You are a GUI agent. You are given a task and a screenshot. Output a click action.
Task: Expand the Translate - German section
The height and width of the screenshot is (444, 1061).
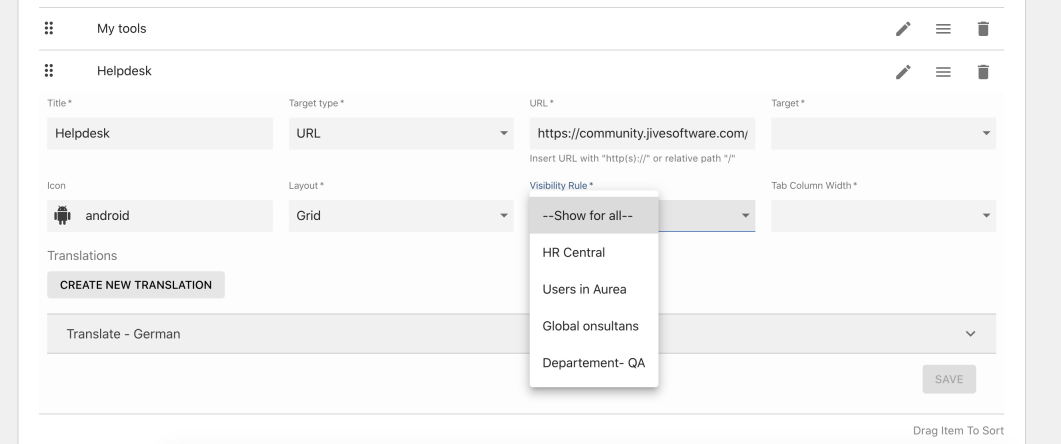click(521, 334)
